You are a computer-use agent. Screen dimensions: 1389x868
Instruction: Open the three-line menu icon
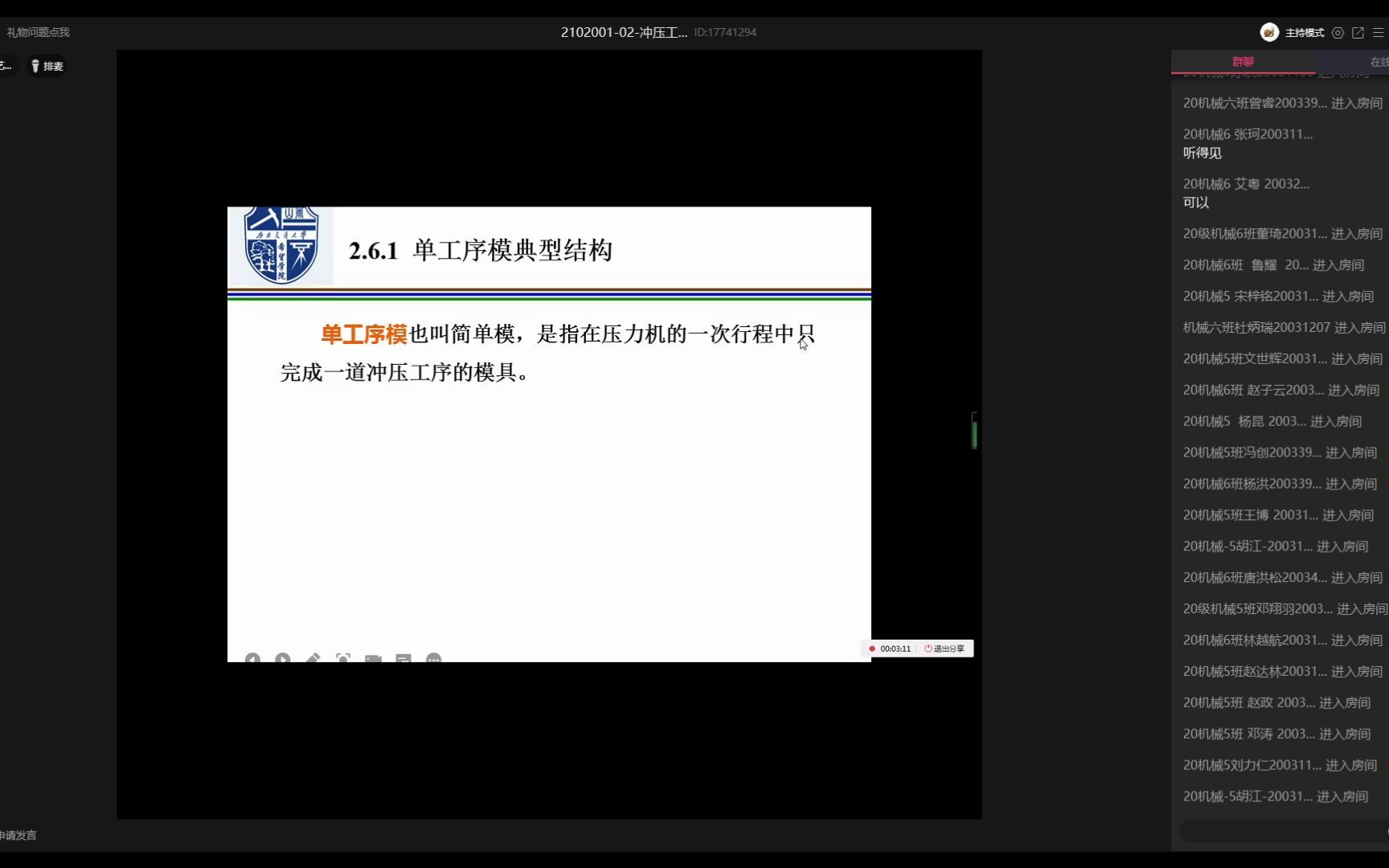(x=1378, y=33)
